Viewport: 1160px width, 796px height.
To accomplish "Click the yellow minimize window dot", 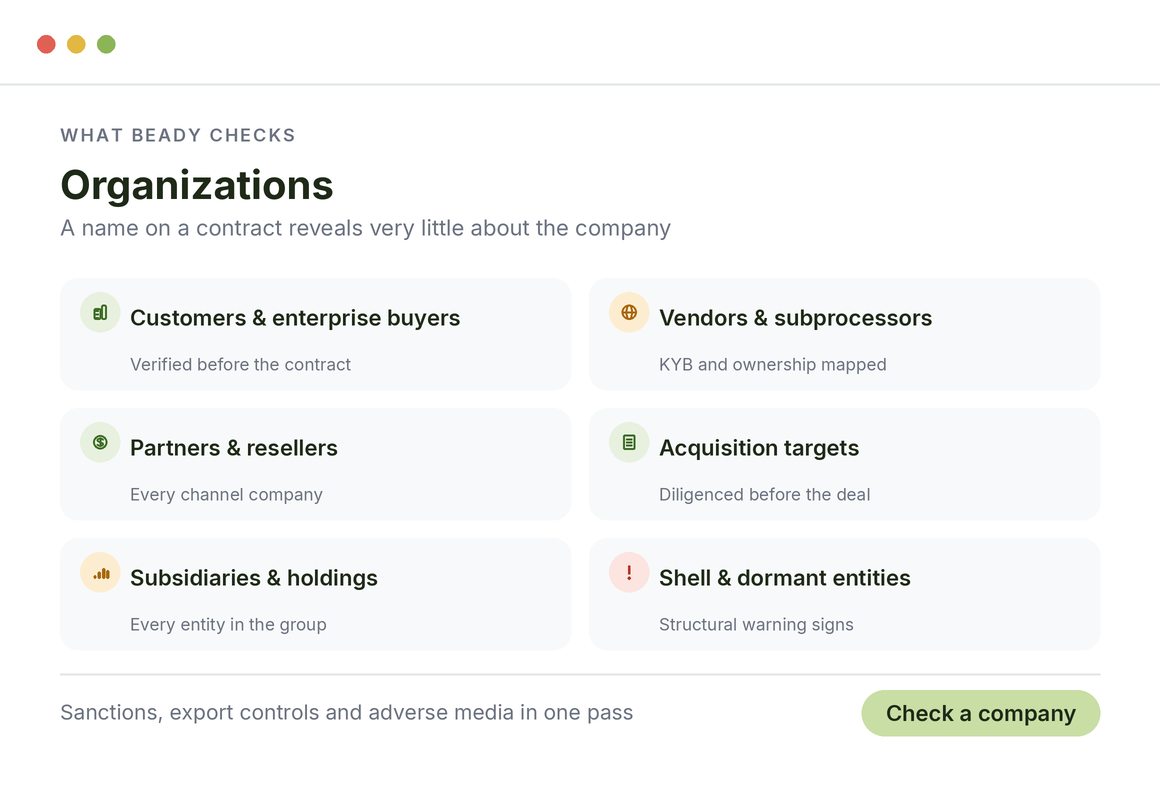I will pos(76,44).
